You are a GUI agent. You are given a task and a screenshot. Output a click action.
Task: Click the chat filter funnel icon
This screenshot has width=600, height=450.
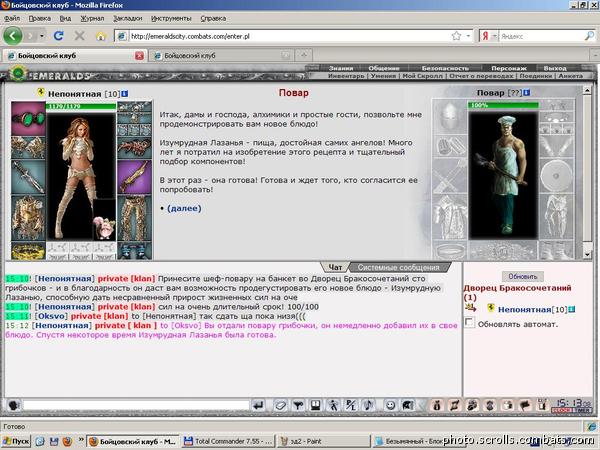tap(298, 405)
